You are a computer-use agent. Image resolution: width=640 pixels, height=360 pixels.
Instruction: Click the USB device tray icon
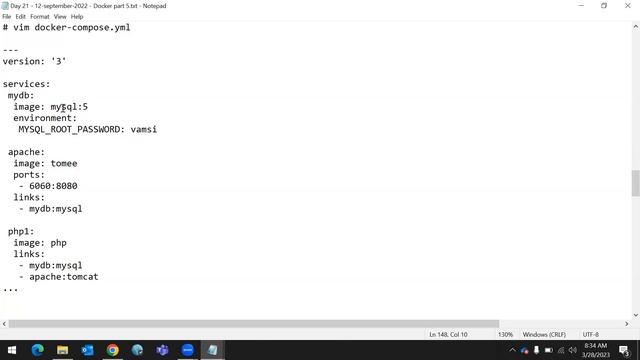pyautogui.click(x=536, y=350)
